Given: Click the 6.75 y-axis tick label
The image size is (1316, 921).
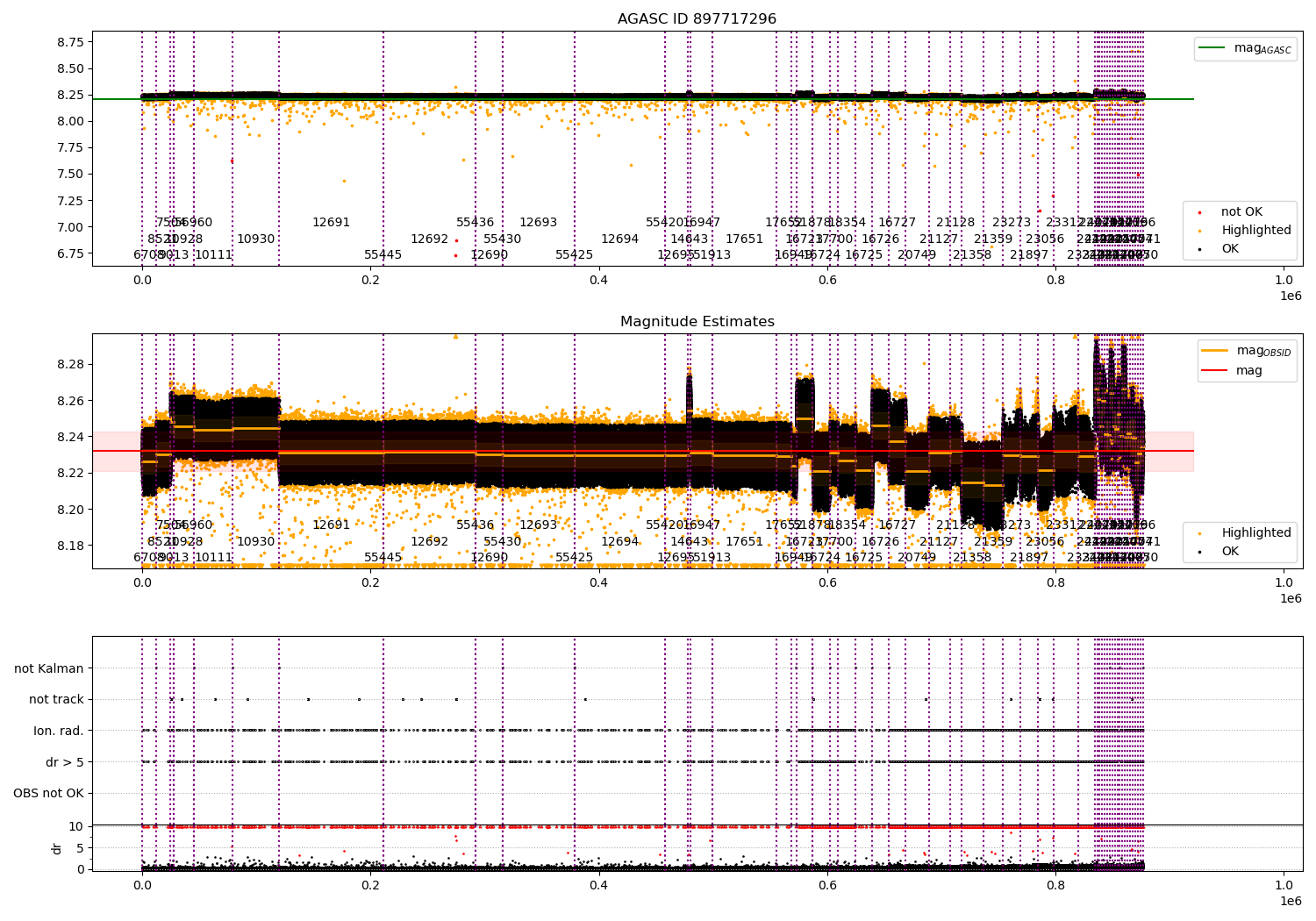Looking at the screenshot, I should (70, 253).
